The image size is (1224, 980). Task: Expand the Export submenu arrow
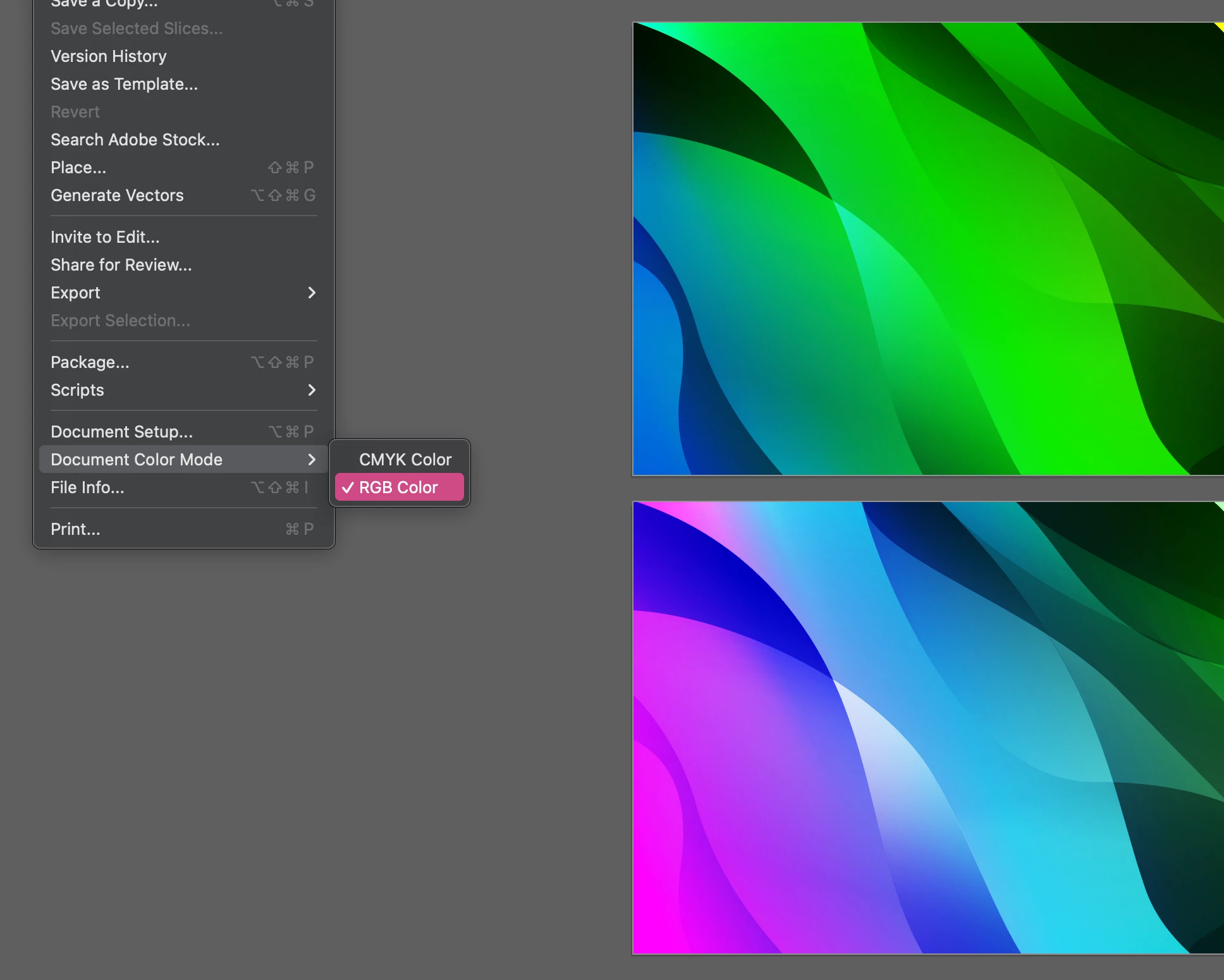click(x=311, y=293)
